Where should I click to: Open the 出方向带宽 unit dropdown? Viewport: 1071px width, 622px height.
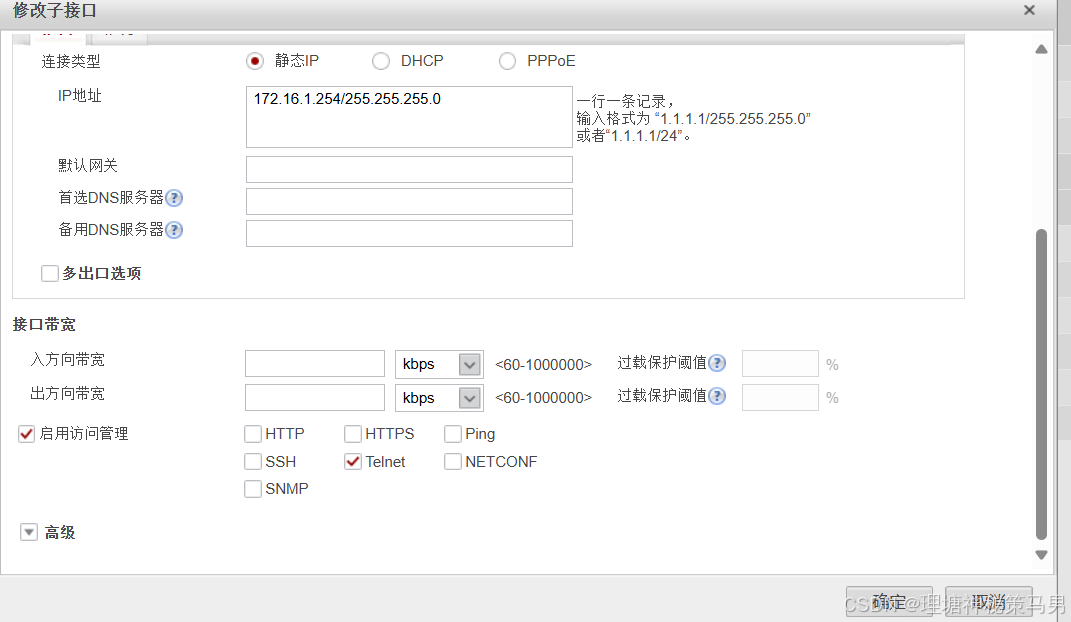(439, 398)
